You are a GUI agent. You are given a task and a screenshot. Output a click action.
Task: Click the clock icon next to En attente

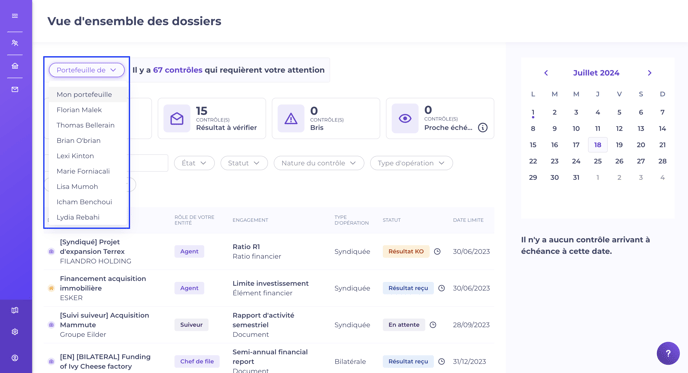433,325
